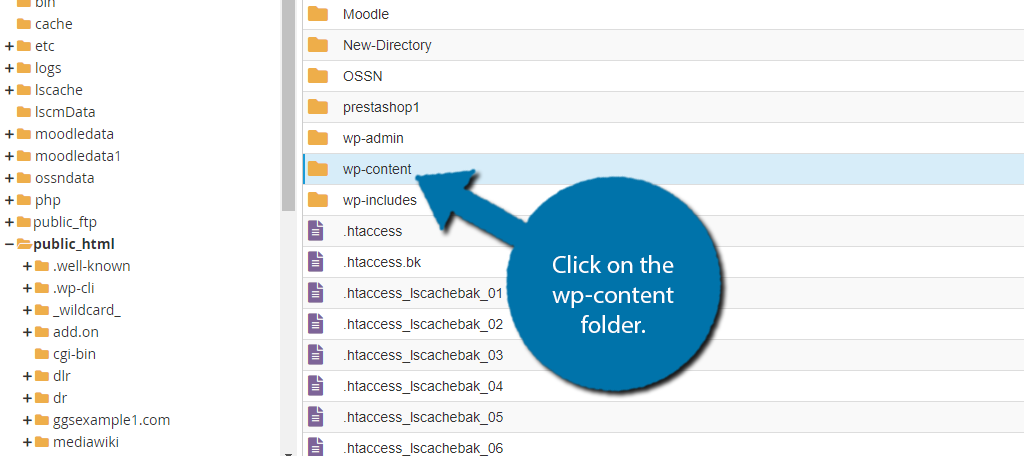Viewport: 1024px width, 456px height.
Task: Expand the php tree node
Action: coord(9,201)
